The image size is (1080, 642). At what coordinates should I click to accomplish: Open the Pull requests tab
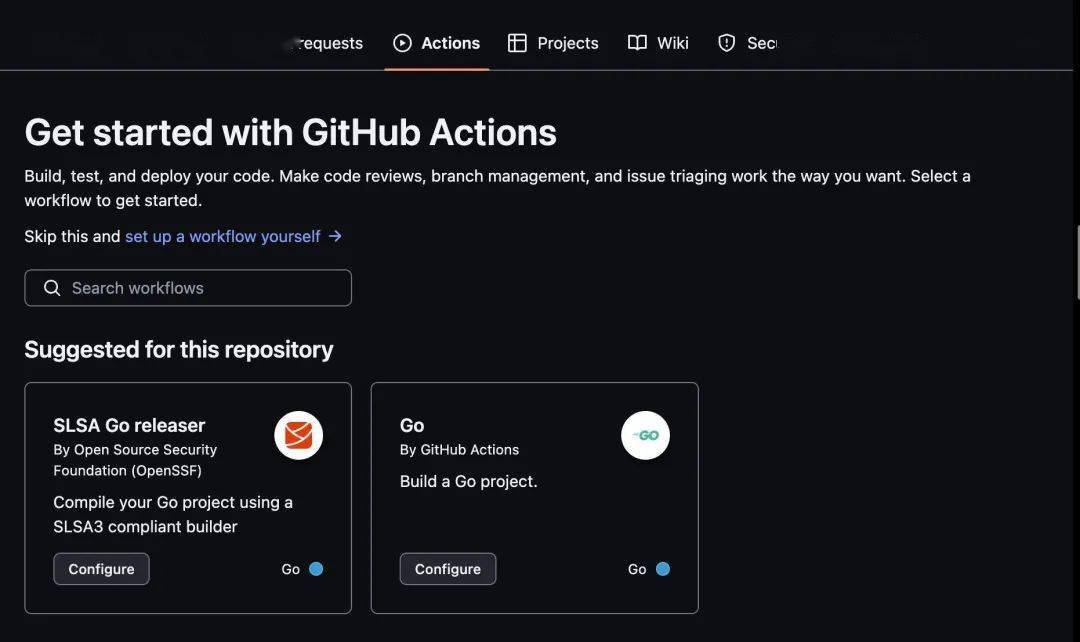point(326,43)
